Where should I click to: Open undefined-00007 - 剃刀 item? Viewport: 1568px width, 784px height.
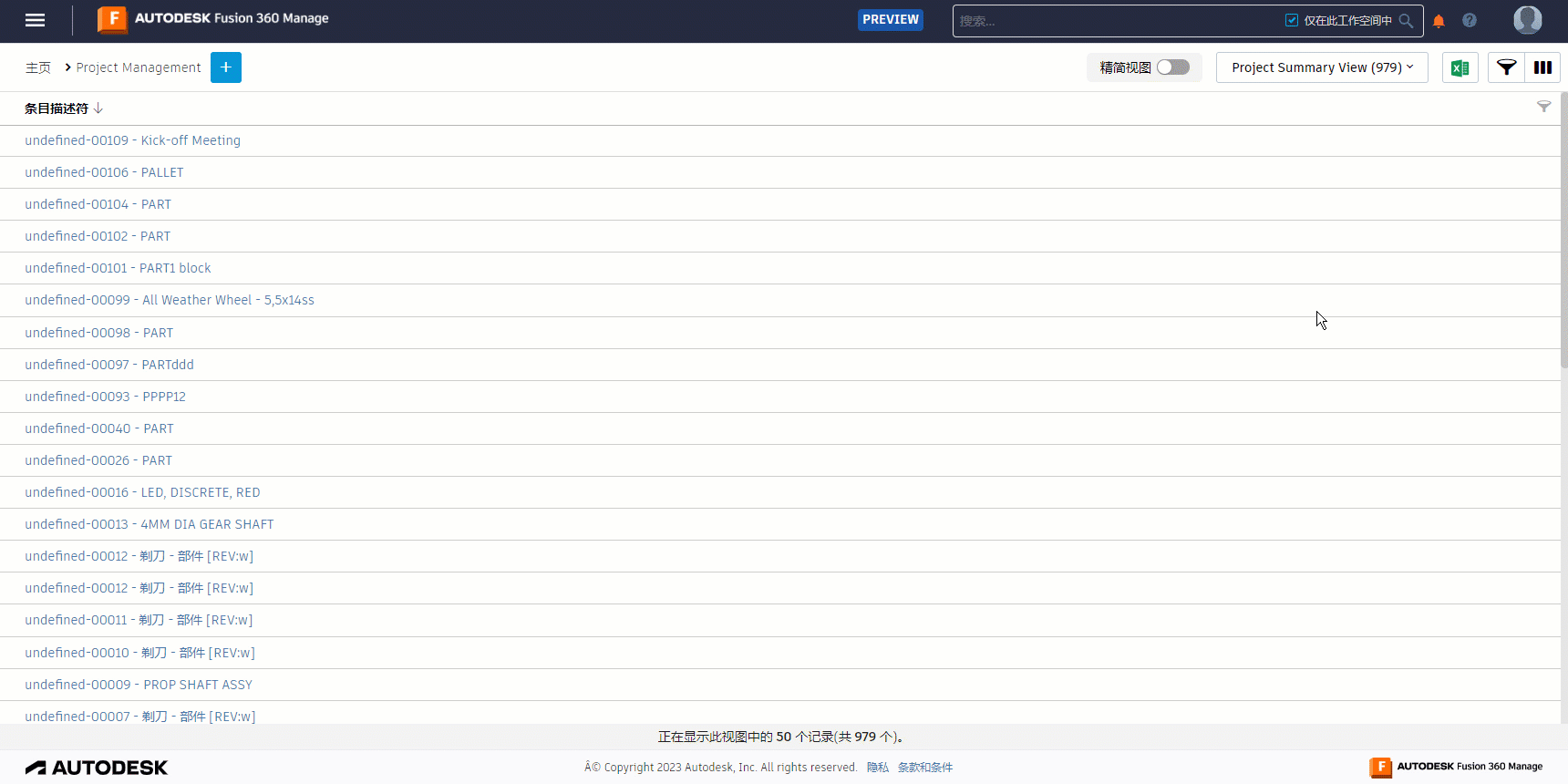(x=140, y=717)
